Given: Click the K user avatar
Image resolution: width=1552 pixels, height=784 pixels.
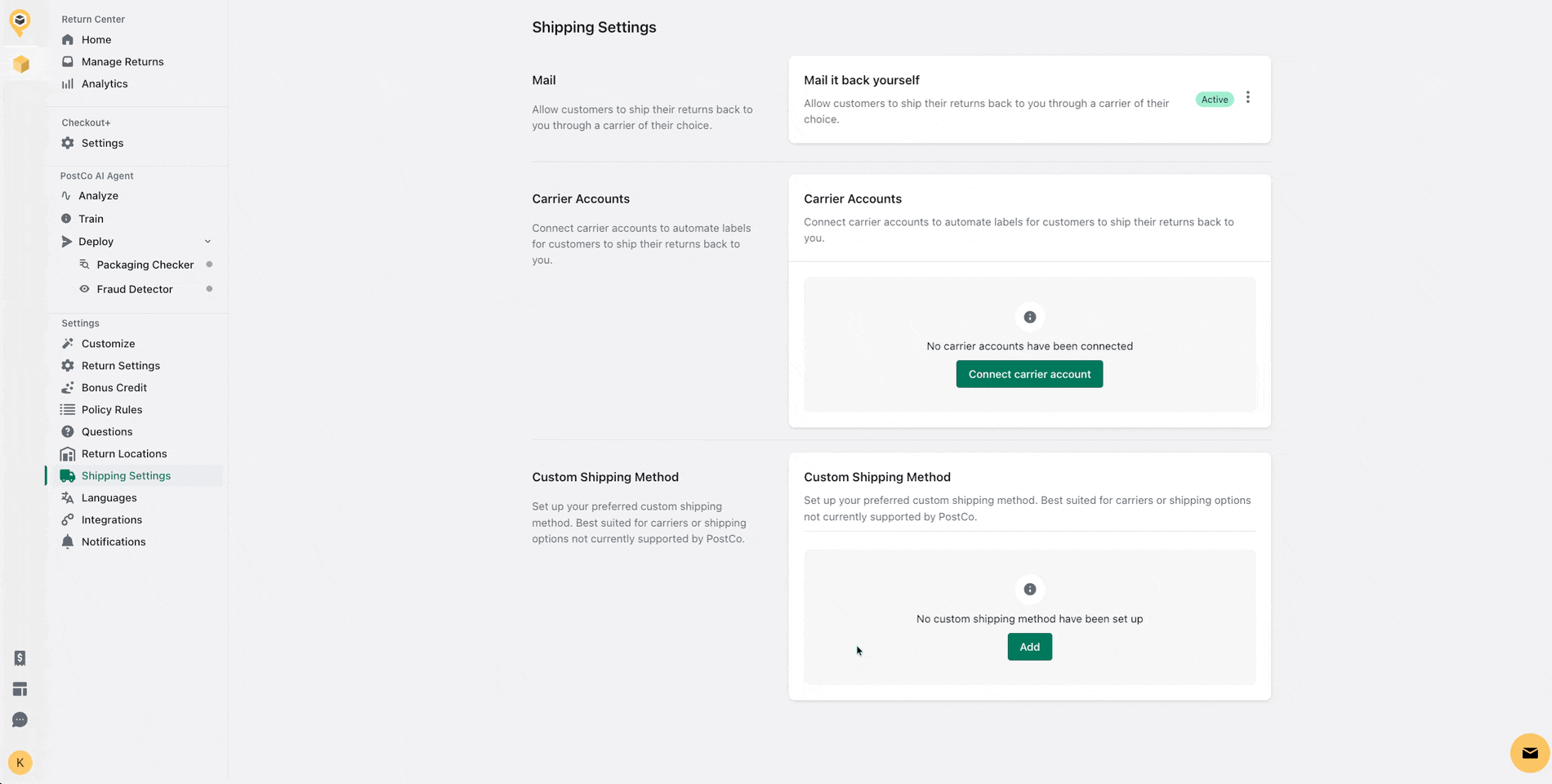Looking at the screenshot, I should coord(20,763).
